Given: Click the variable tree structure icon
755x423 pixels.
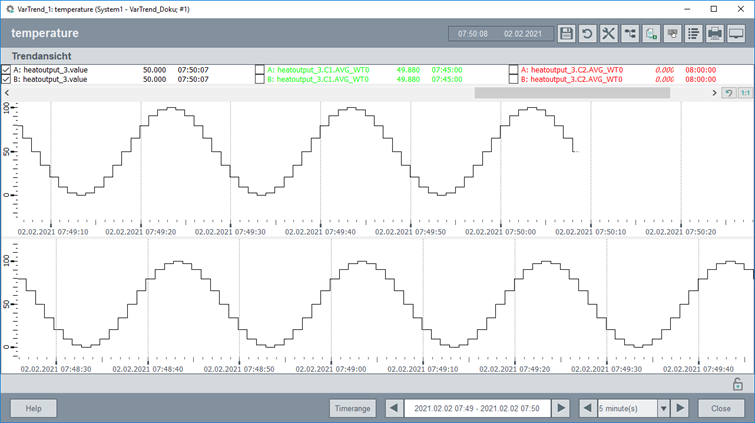Looking at the screenshot, I should tap(630, 33).
